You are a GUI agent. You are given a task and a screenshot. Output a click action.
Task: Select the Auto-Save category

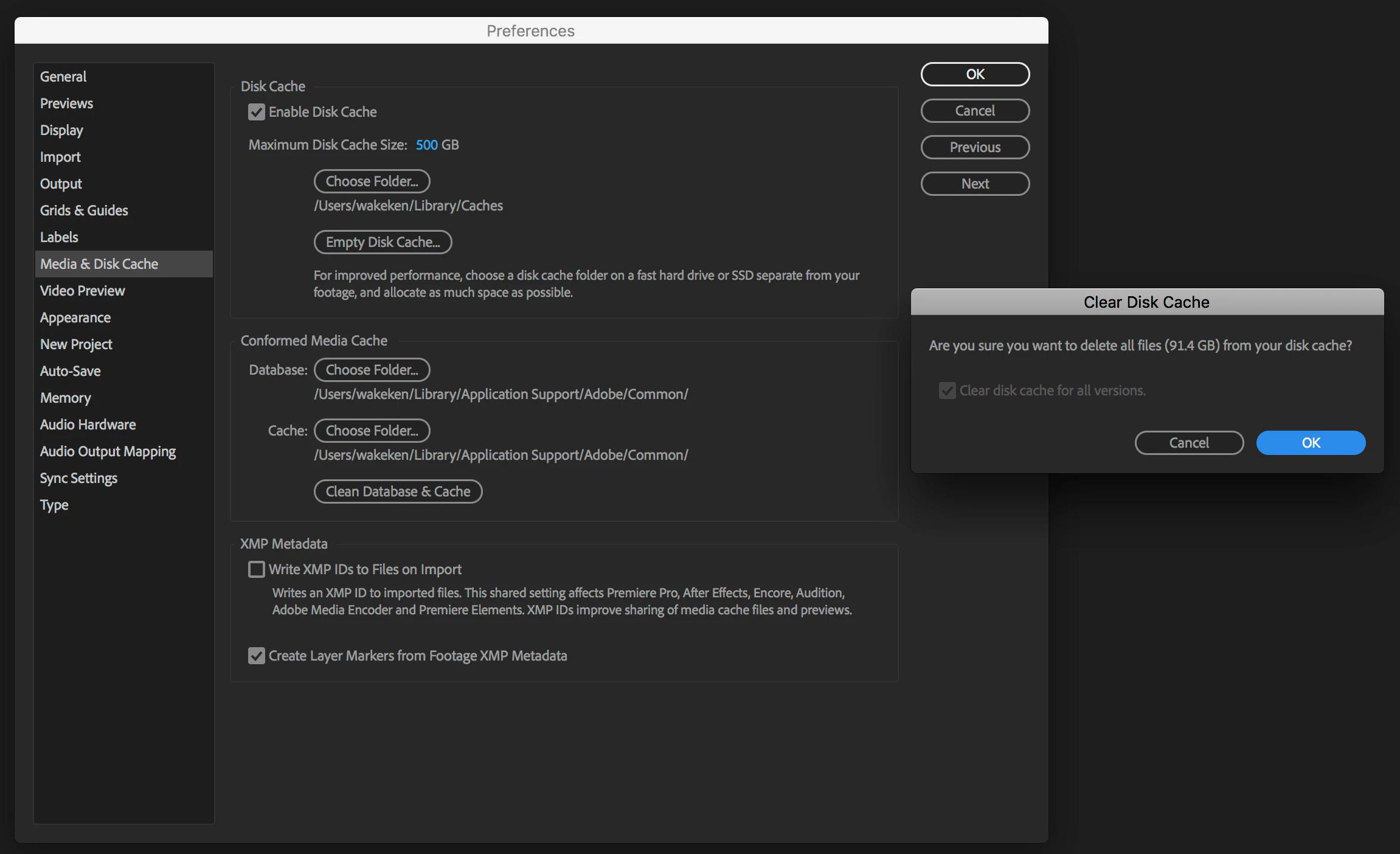click(70, 371)
